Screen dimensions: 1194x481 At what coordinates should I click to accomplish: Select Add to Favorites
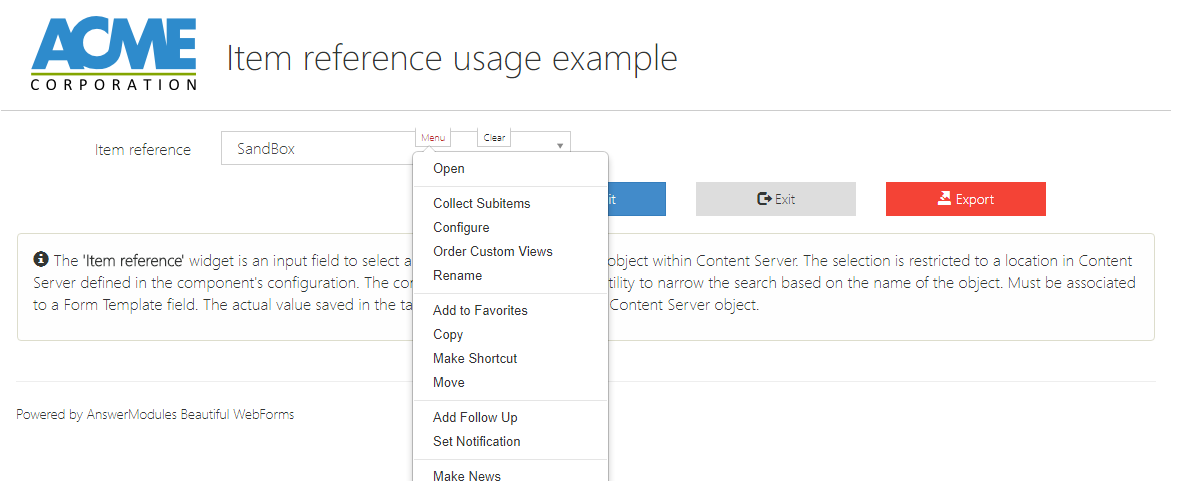480,310
